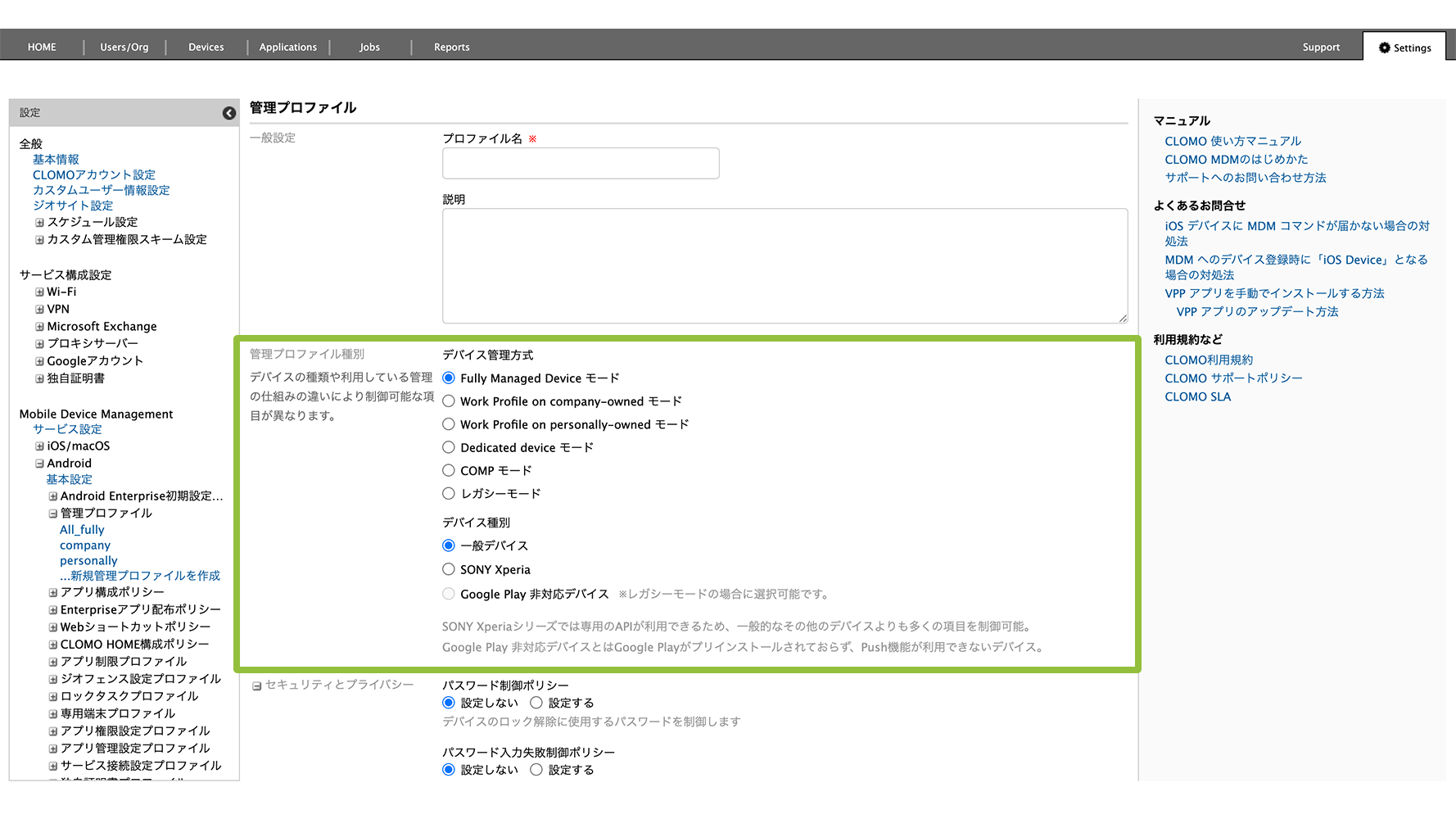1456x819 pixels.
Task: Open the Devices menu
Action: [206, 48]
